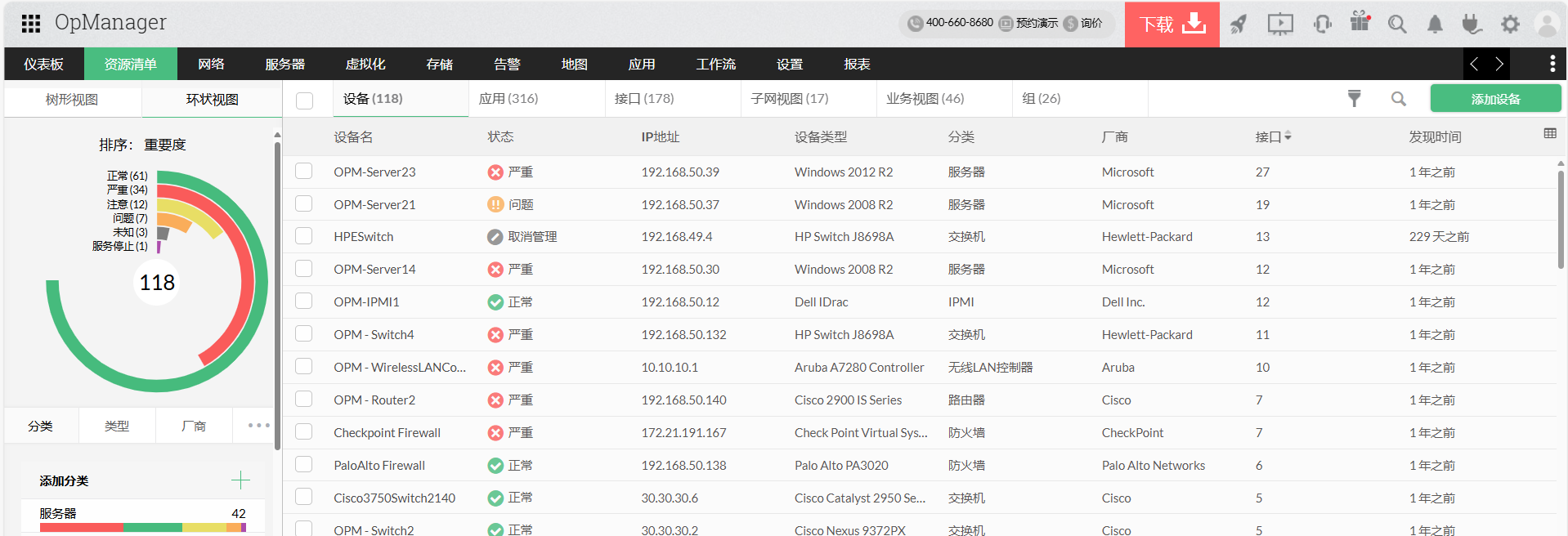Screen dimensions: 1568x536
Task: Open the 仪表板 menu
Action: click(x=43, y=64)
